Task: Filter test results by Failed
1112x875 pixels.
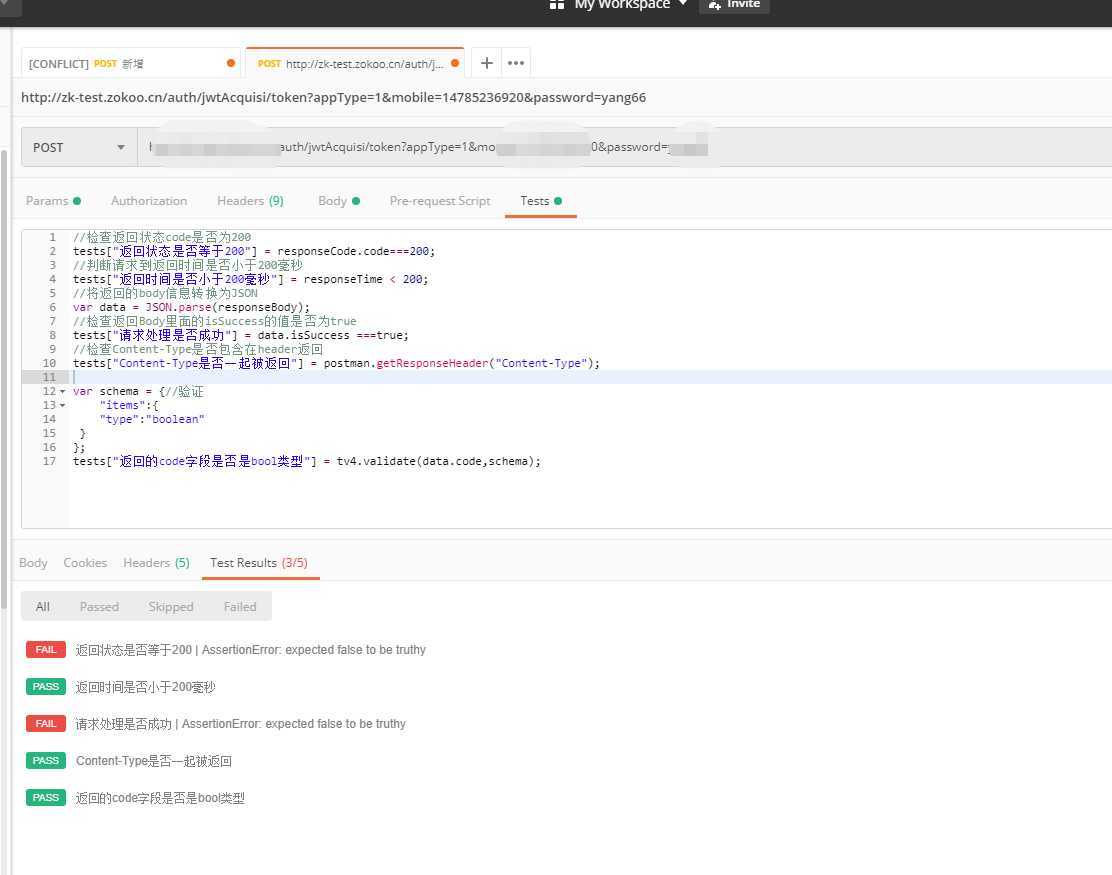Action: [x=240, y=606]
